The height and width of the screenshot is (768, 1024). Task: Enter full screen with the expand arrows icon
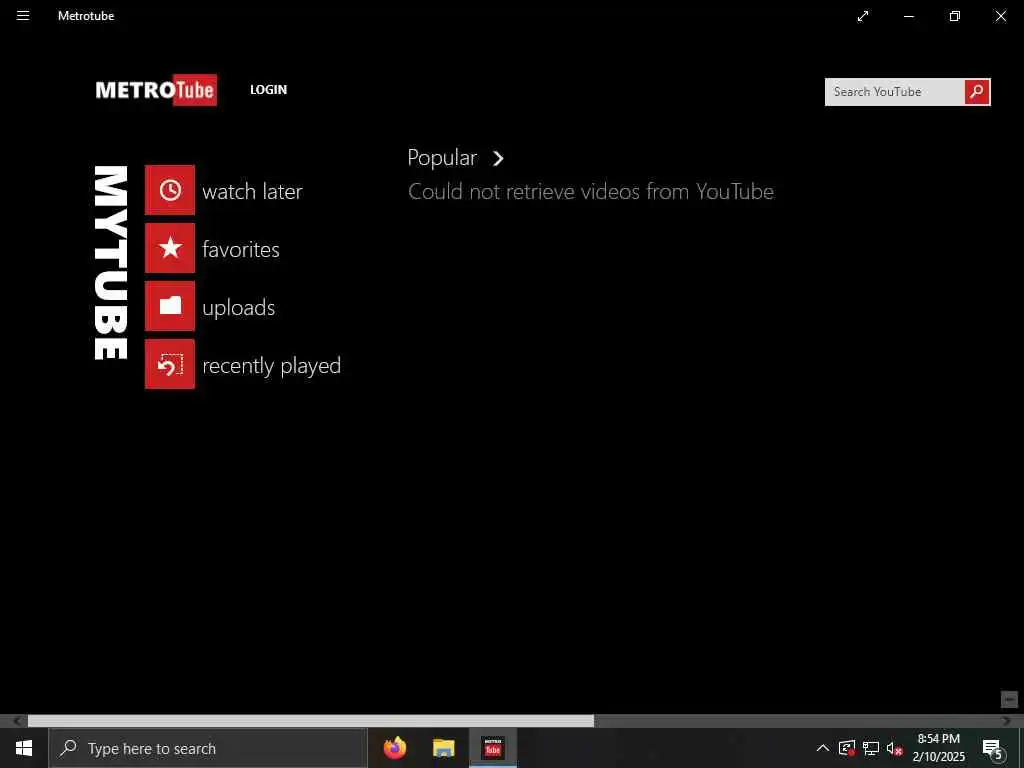(x=863, y=16)
